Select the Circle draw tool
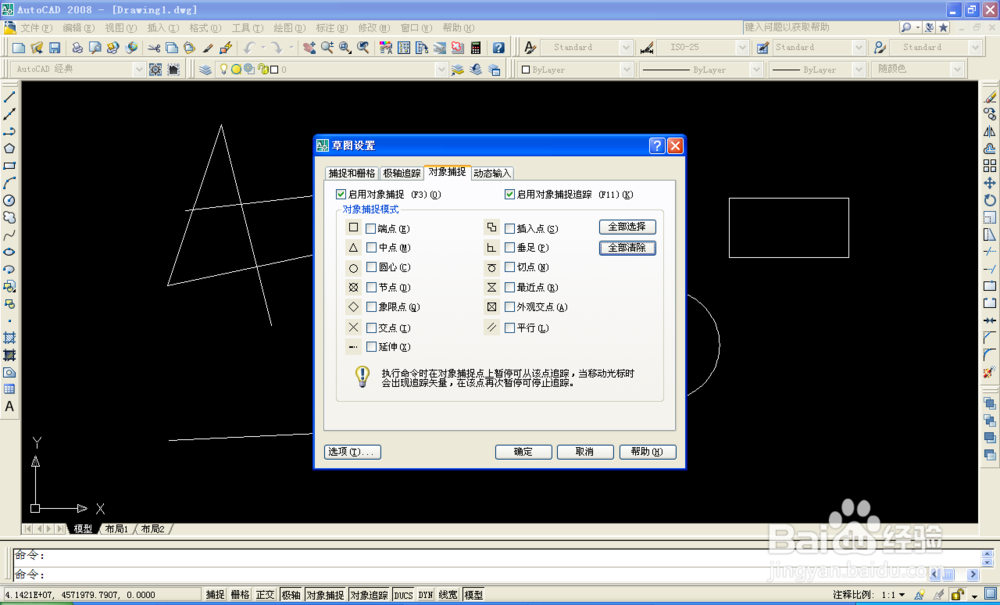This screenshot has width=1000, height=605. coord(10,201)
